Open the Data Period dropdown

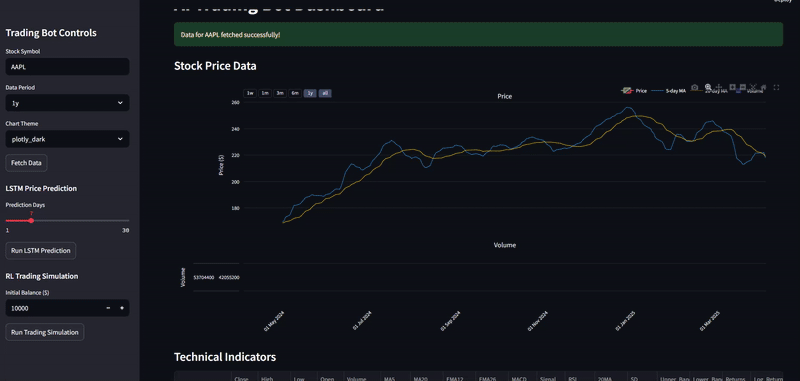click(x=67, y=103)
